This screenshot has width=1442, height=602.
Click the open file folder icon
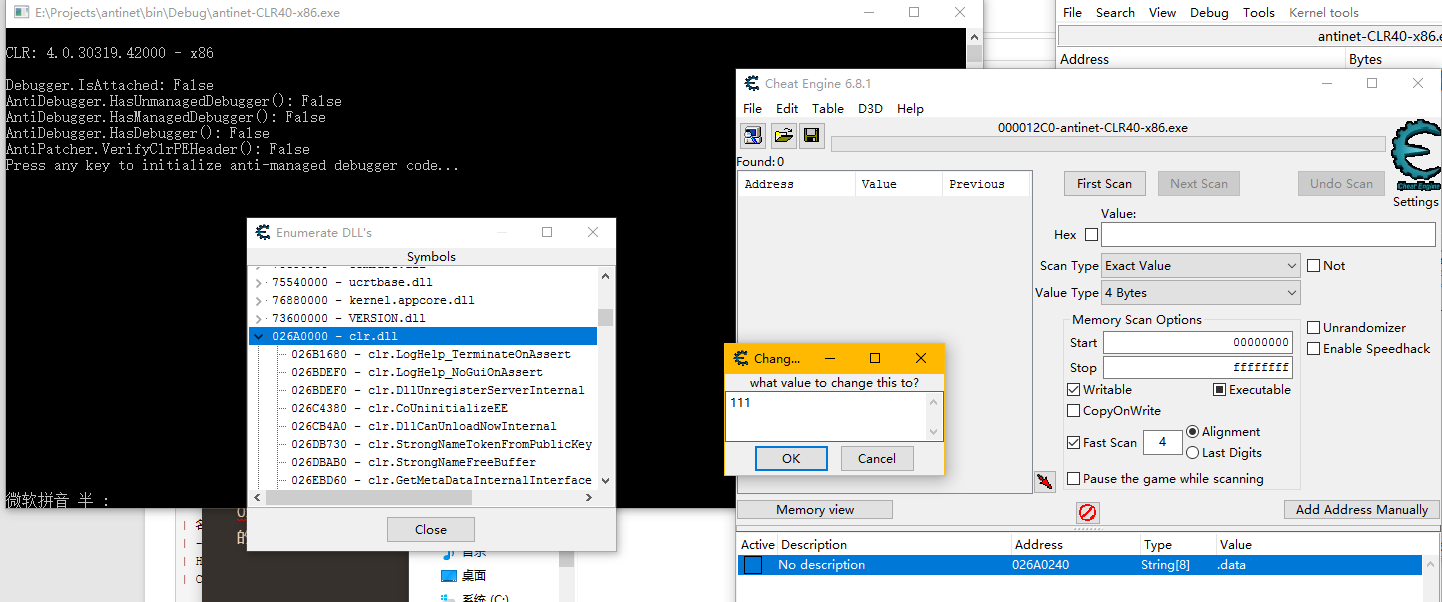tap(783, 135)
